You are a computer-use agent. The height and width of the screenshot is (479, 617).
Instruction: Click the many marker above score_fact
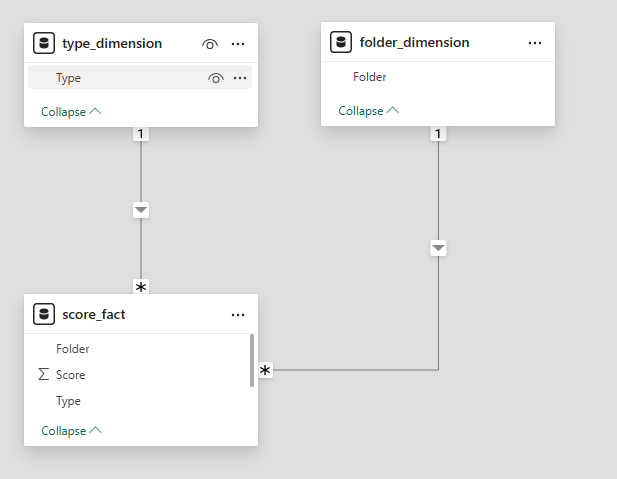tap(141, 287)
